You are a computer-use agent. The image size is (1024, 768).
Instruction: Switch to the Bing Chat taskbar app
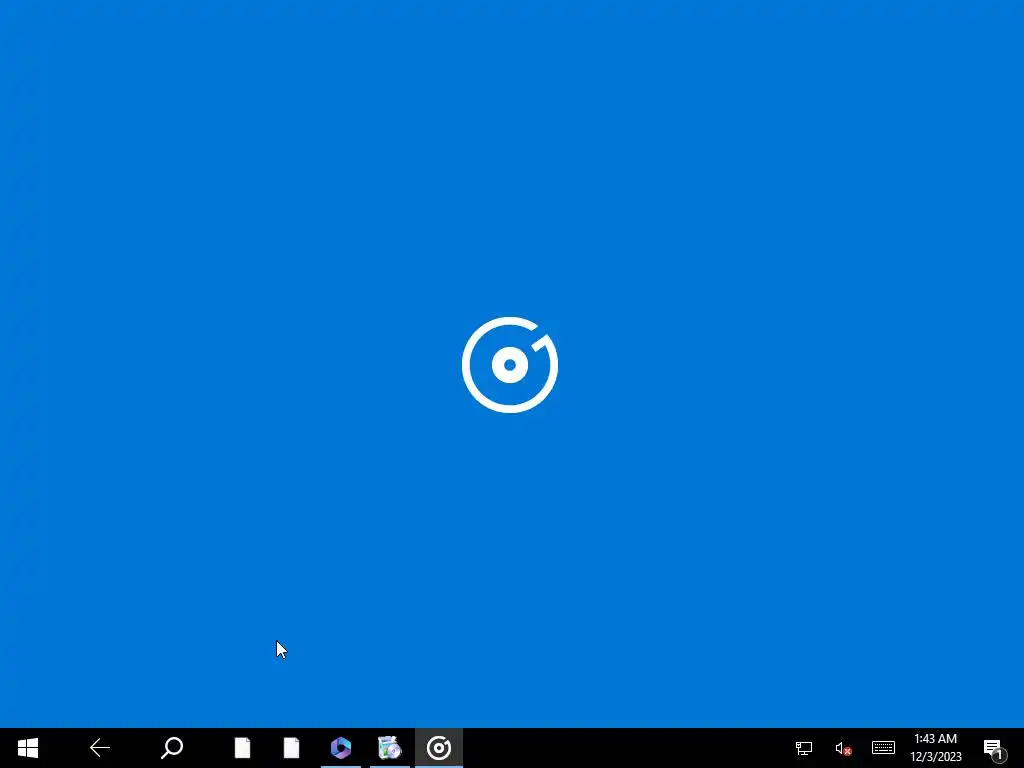pos(341,748)
